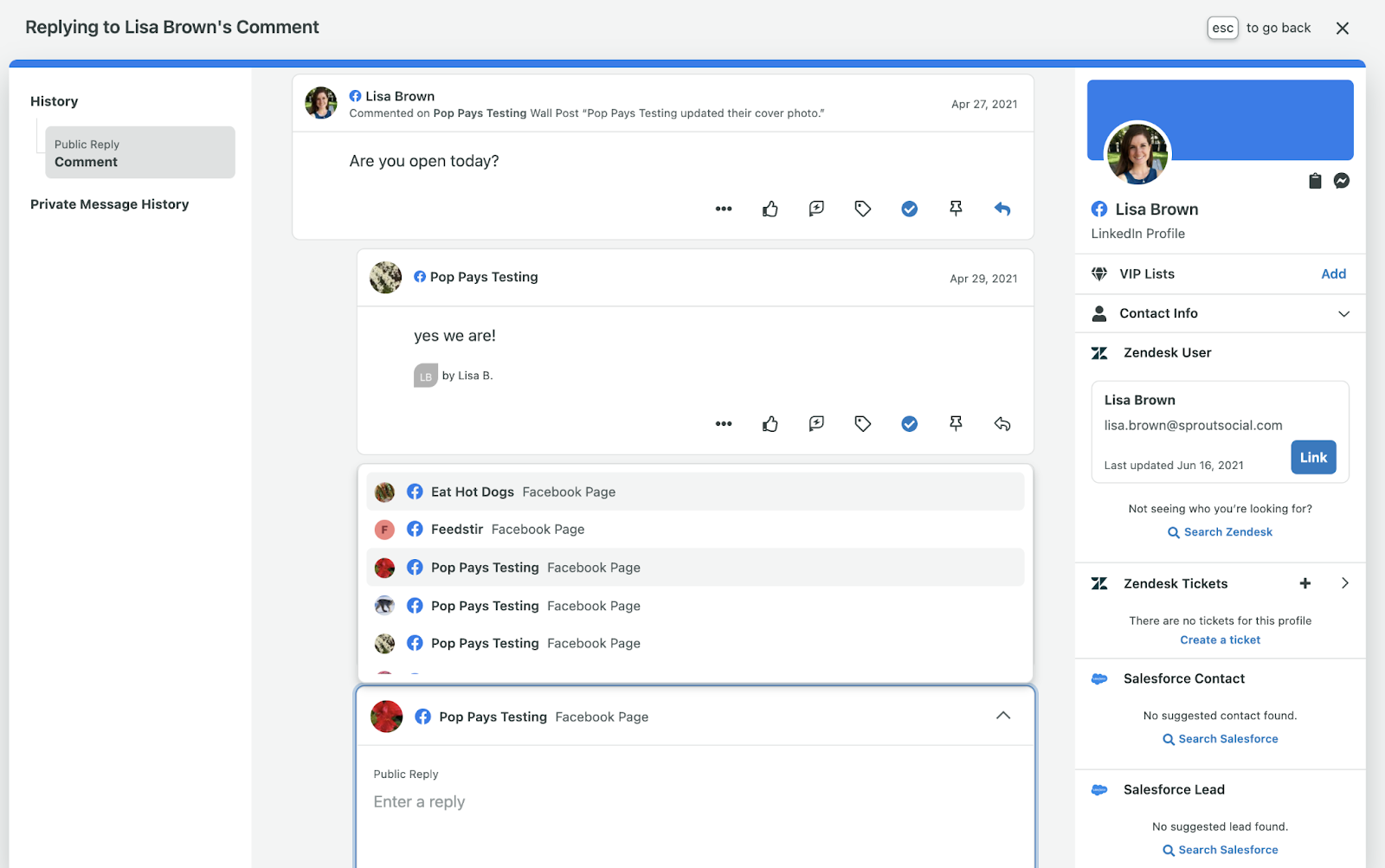Click 'by Lisa B.' author label
Viewport: 1385px width, 868px height.
click(467, 376)
